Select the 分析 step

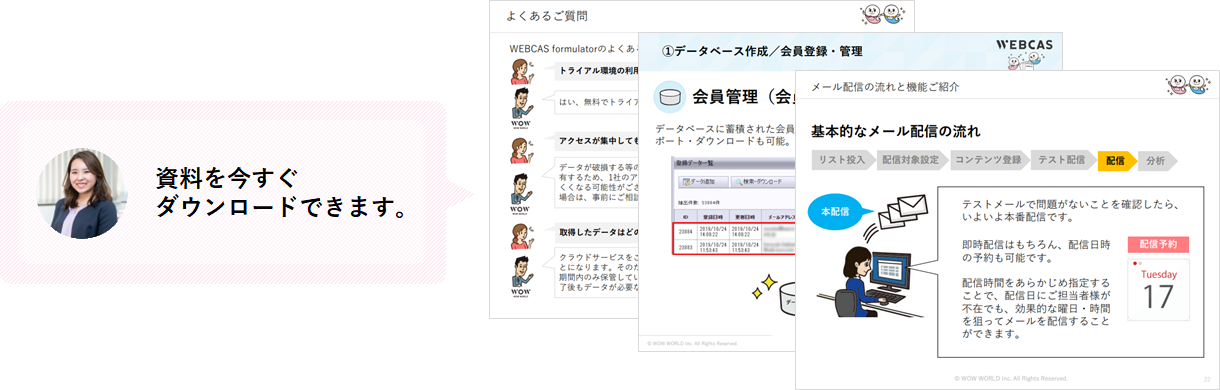(x=1156, y=161)
